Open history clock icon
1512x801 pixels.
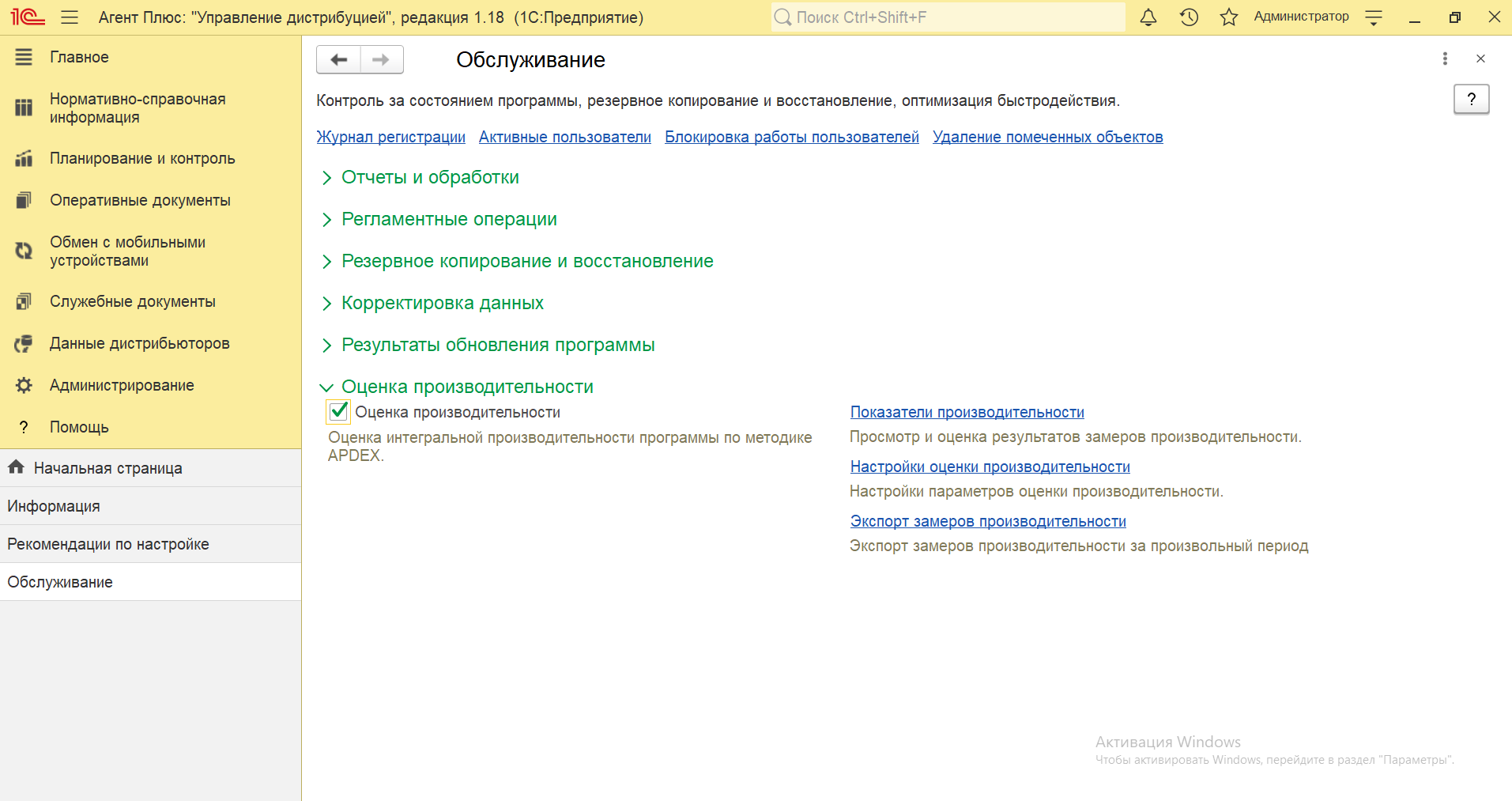(1189, 17)
